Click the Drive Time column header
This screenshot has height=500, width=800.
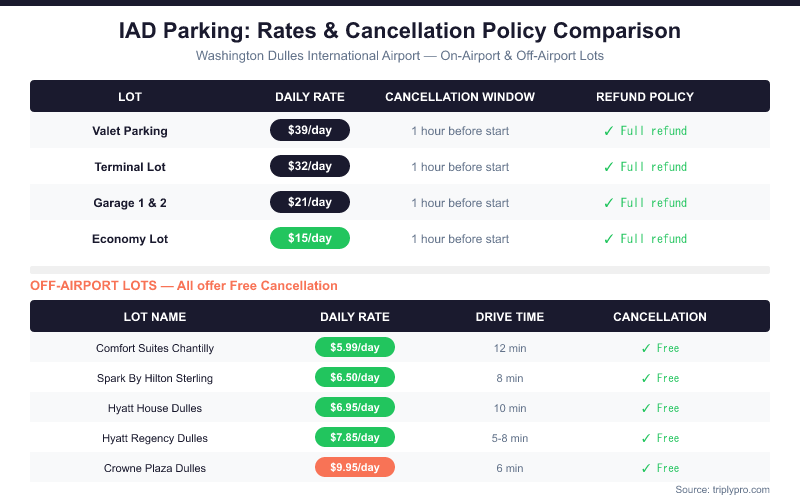pyautogui.click(x=510, y=317)
